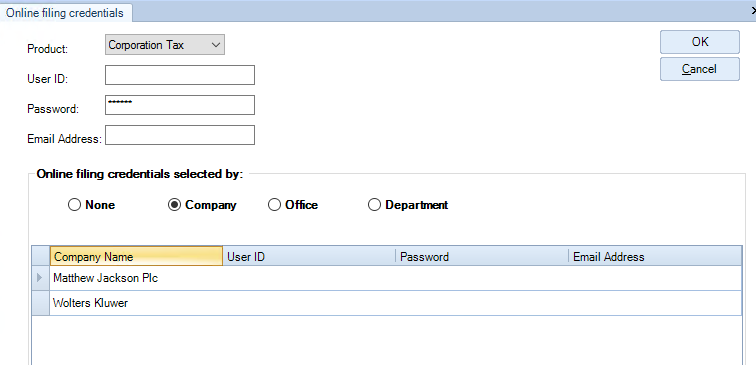Click User ID cell for Wolters Kluwer

309,303
